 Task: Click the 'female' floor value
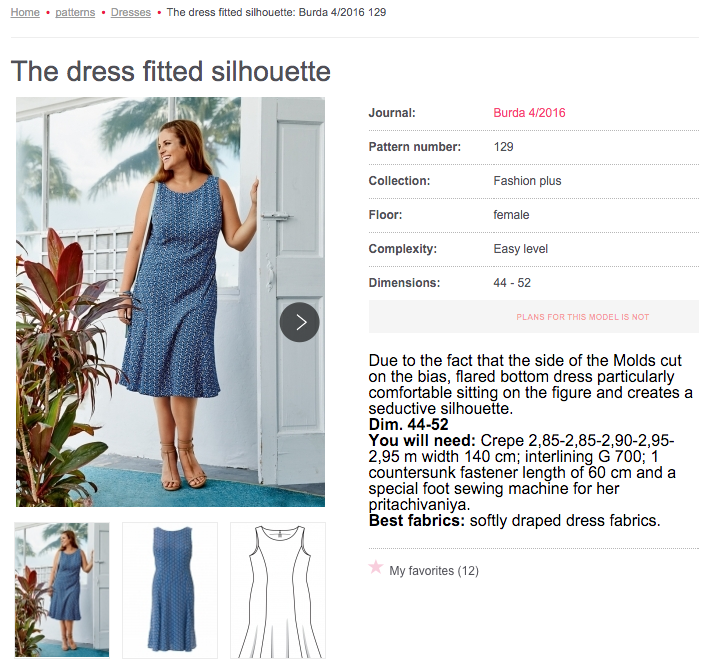coord(511,215)
